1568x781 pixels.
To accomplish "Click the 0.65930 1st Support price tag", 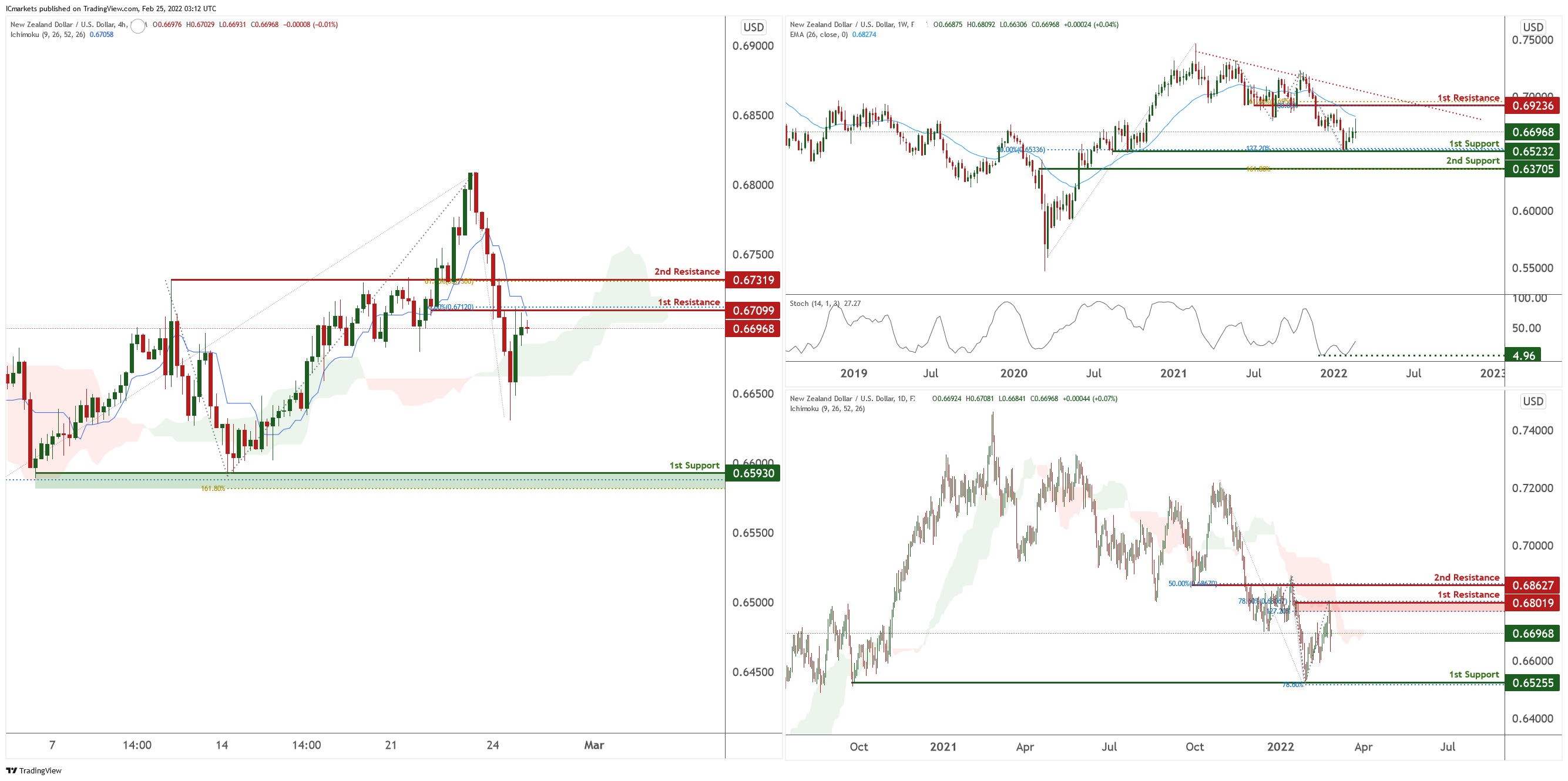I will tap(753, 473).
